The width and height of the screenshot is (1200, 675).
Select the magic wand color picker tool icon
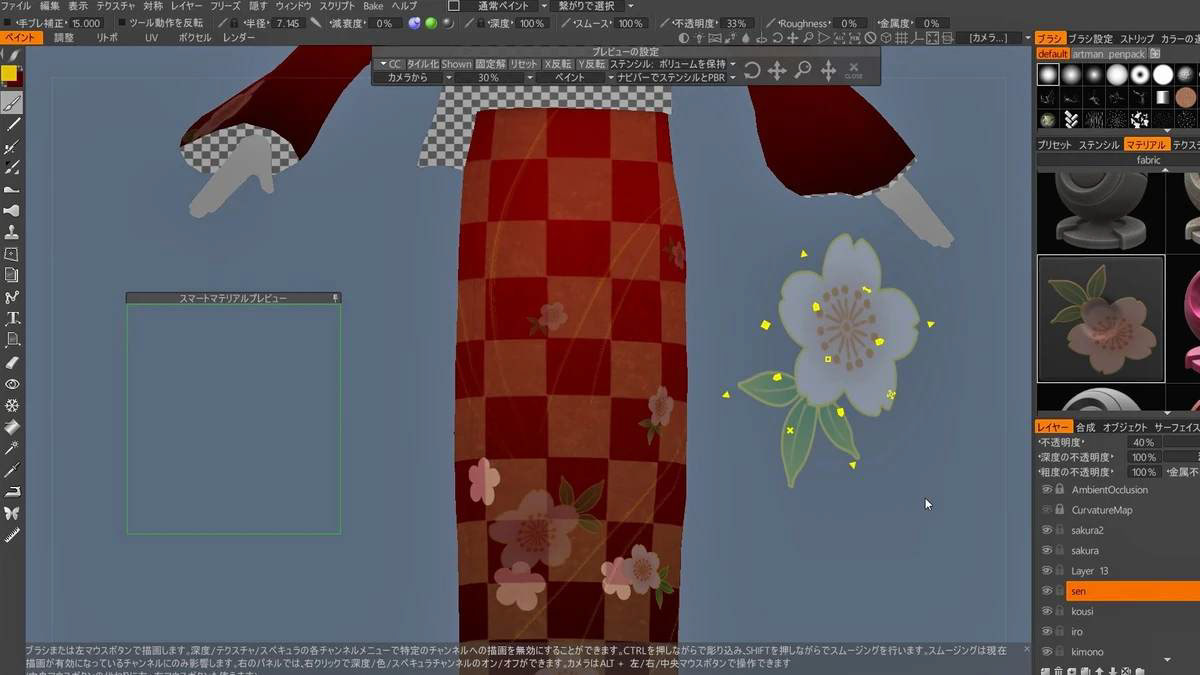tap(12, 448)
